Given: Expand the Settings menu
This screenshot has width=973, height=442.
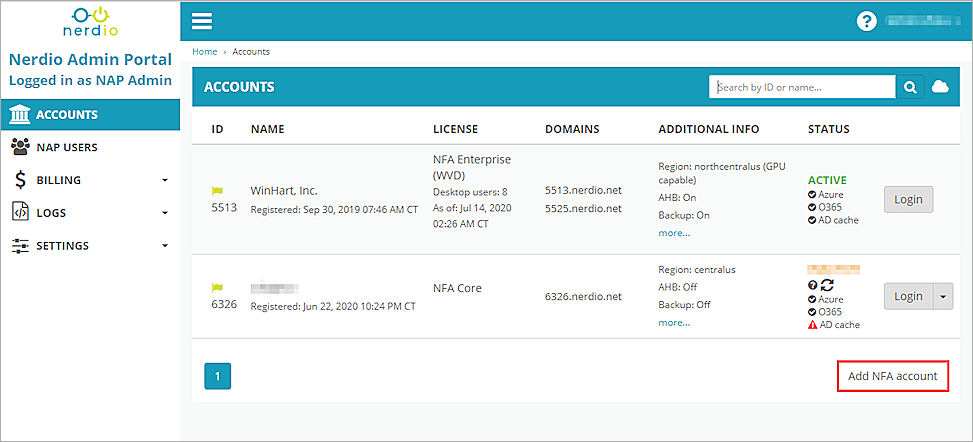Looking at the screenshot, I should click(x=89, y=246).
